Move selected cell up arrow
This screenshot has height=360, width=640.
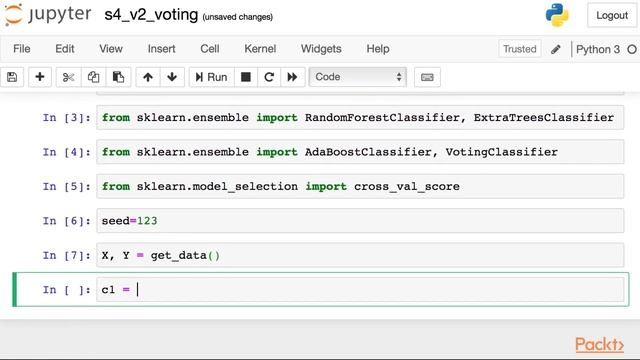click(x=148, y=77)
